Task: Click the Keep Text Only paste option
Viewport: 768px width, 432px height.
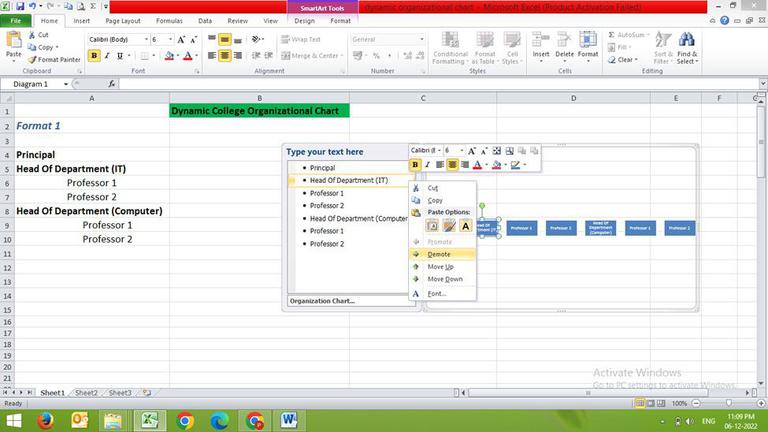Action: pos(465,226)
